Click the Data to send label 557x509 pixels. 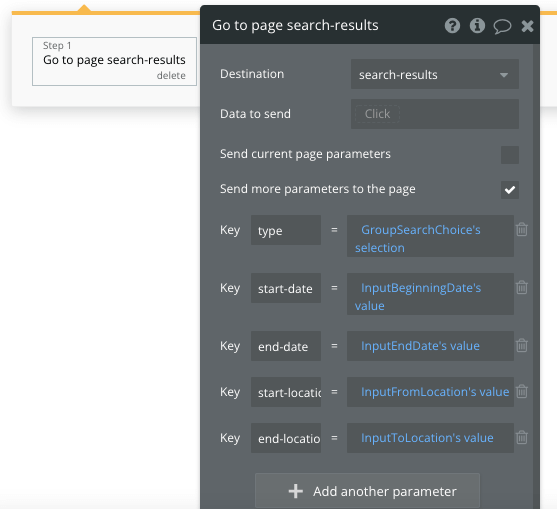tap(255, 114)
